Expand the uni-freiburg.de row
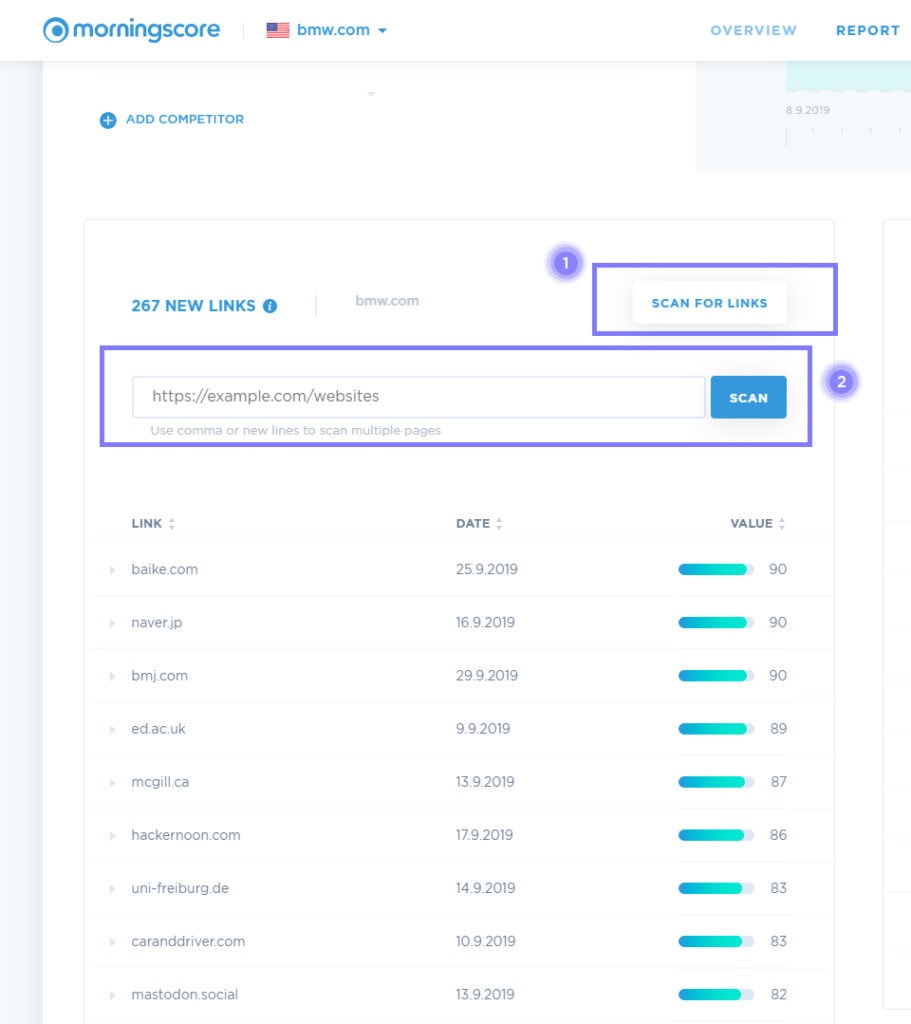The width and height of the screenshot is (911, 1024). click(x=112, y=889)
